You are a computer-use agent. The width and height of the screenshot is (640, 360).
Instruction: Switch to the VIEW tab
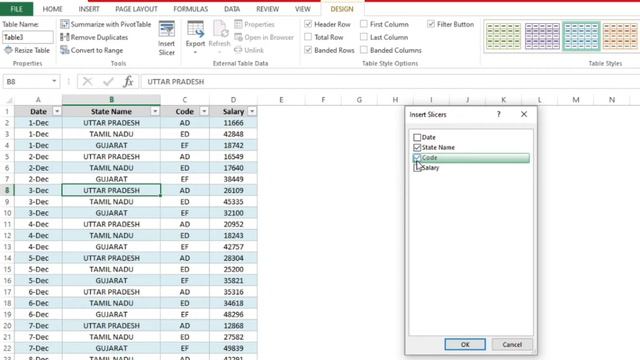click(302, 9)
